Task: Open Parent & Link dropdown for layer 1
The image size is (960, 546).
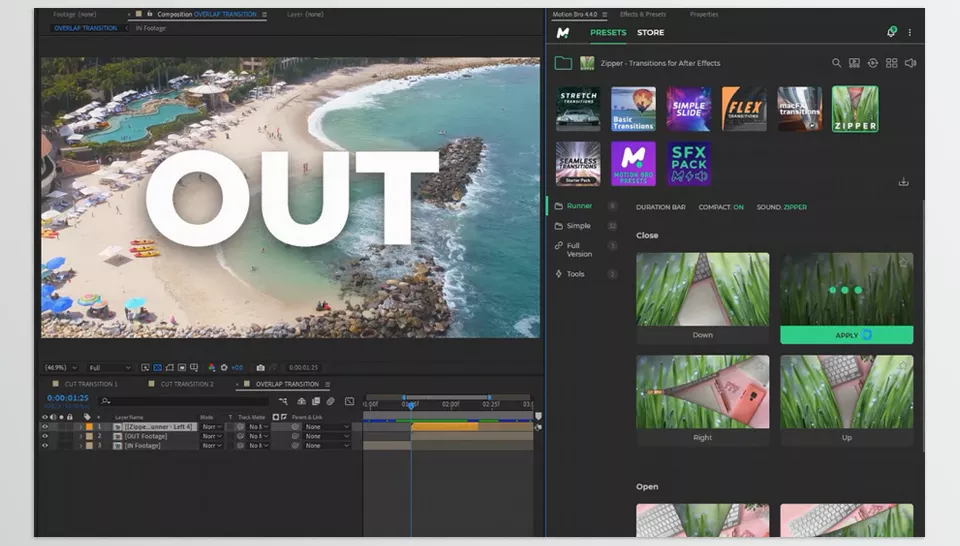Action: (327, 427)
